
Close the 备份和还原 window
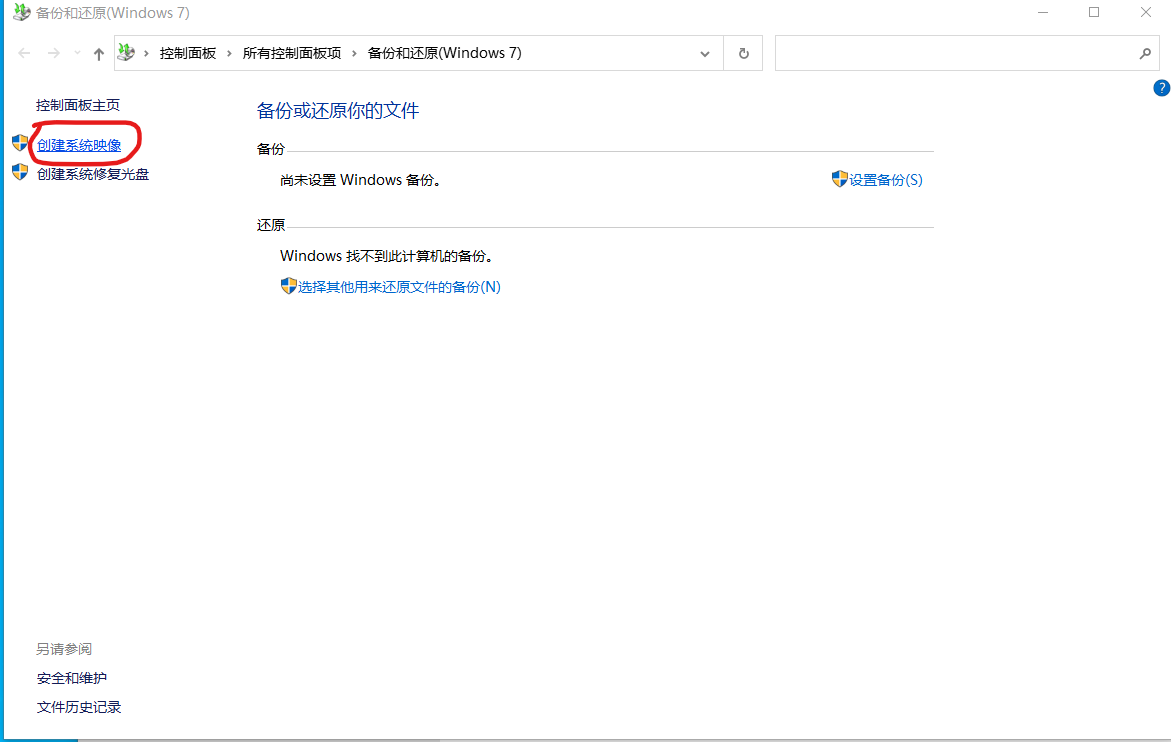pos(1146,12)
